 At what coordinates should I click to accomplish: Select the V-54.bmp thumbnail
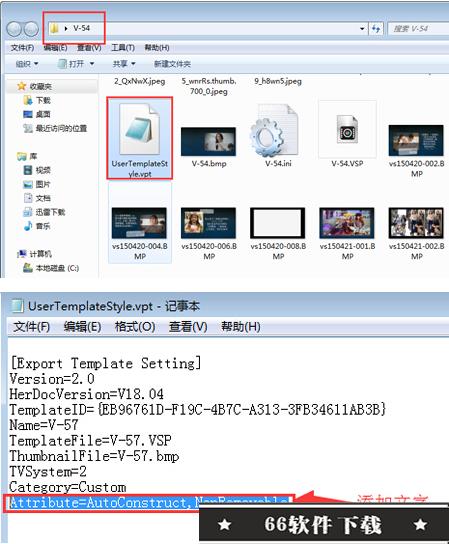coord(209,141)
